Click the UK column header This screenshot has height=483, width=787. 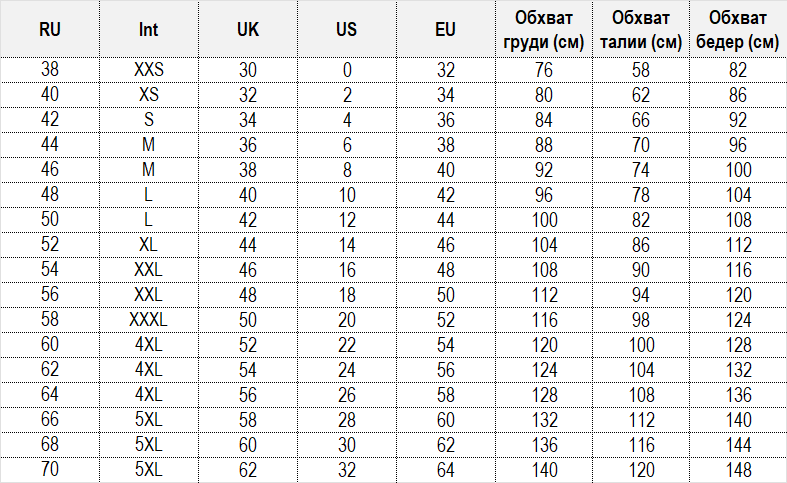(248, 29)
